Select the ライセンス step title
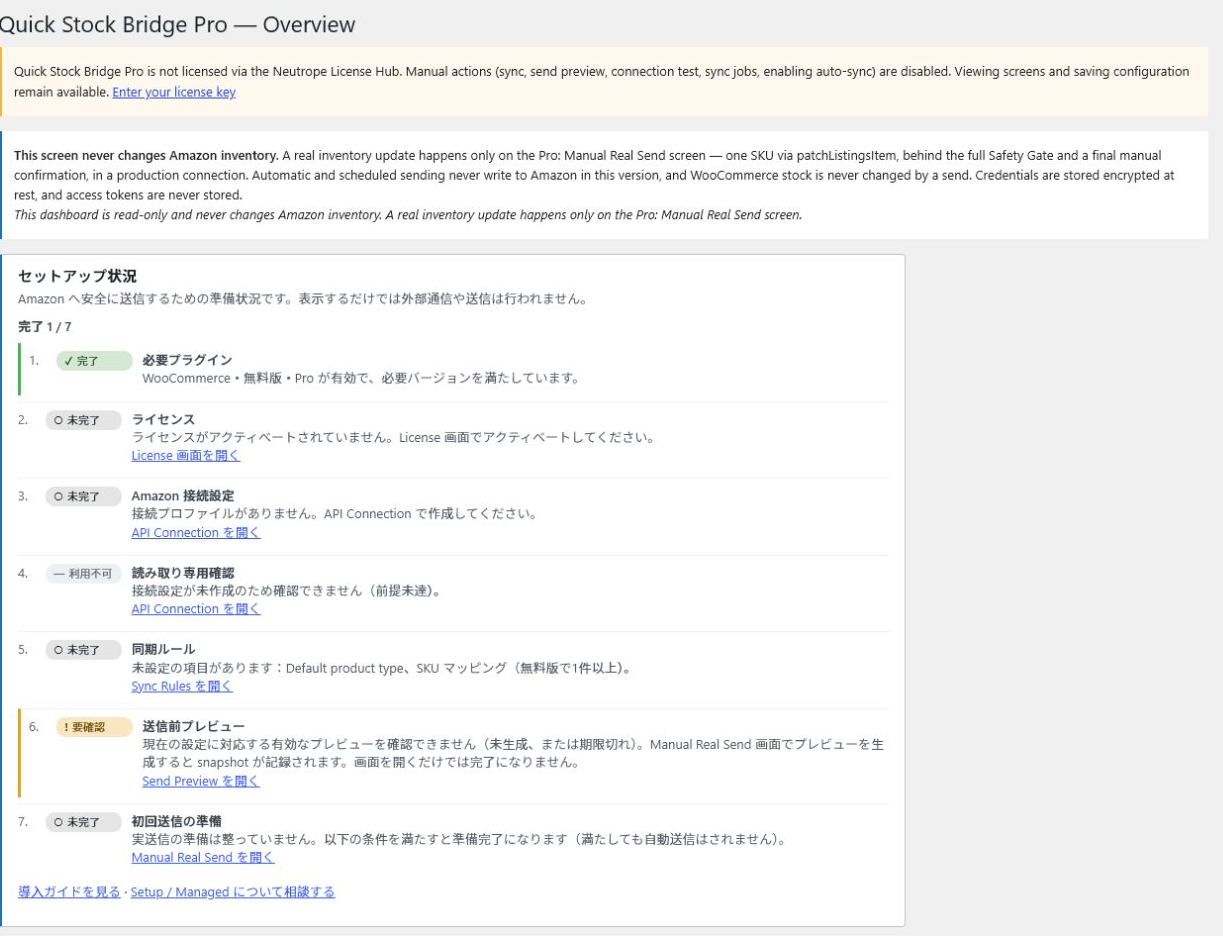The height and width of the screenshot is (936, 1223). point(163,419)
